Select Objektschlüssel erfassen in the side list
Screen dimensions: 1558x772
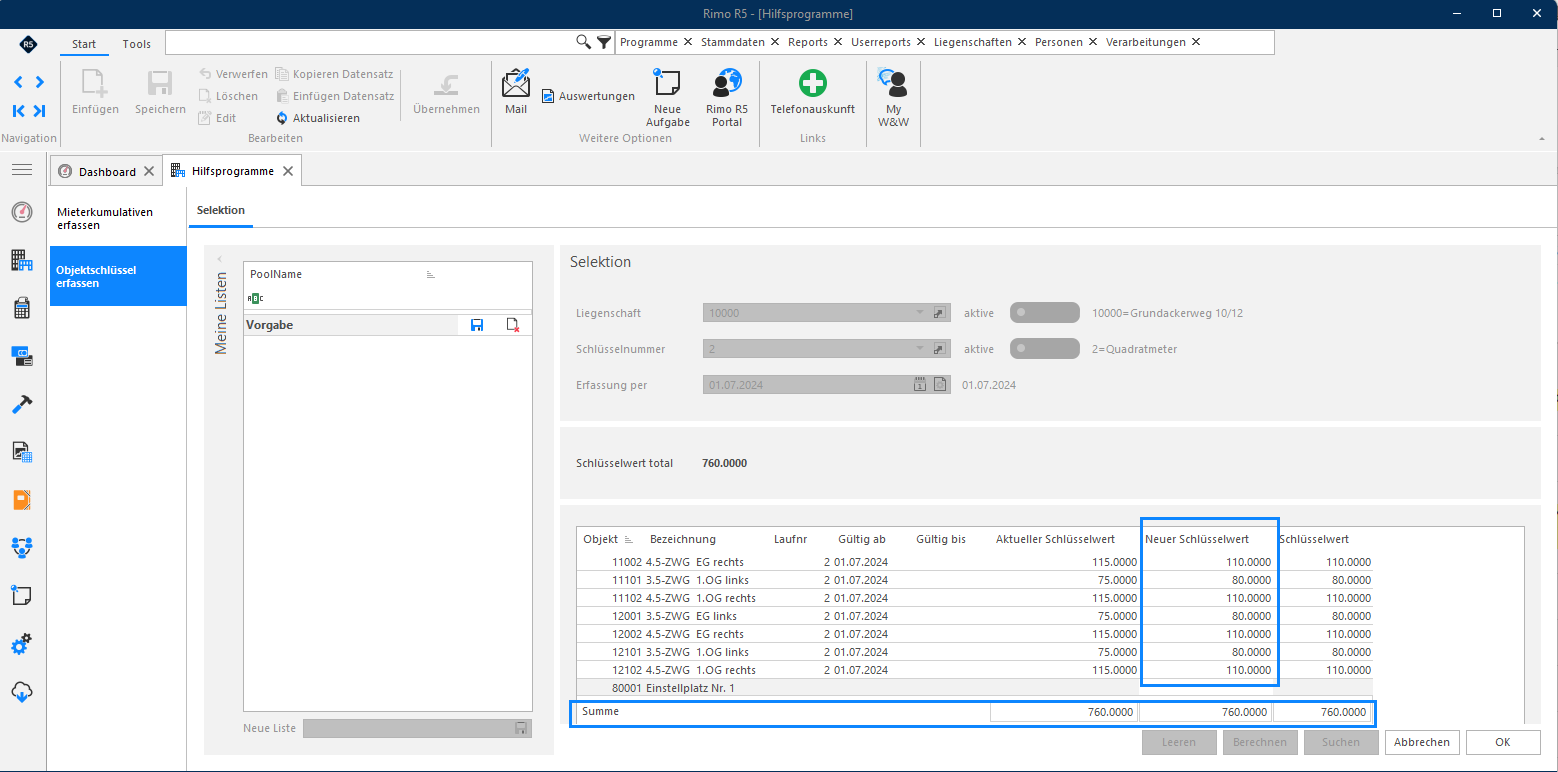[x=118, y=276]
